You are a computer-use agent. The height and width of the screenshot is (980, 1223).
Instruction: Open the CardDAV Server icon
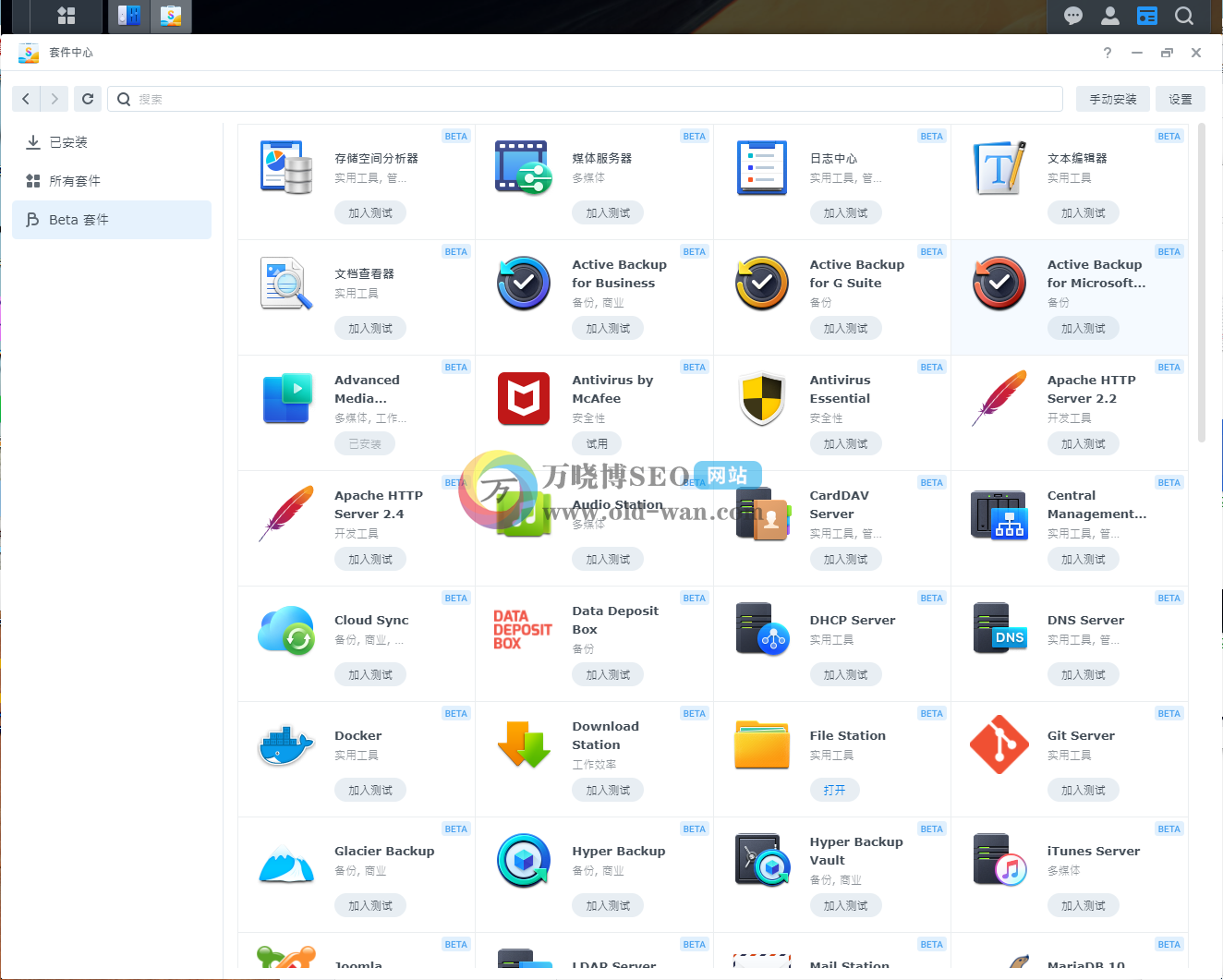pyautogui.click(x=762, y=514)
